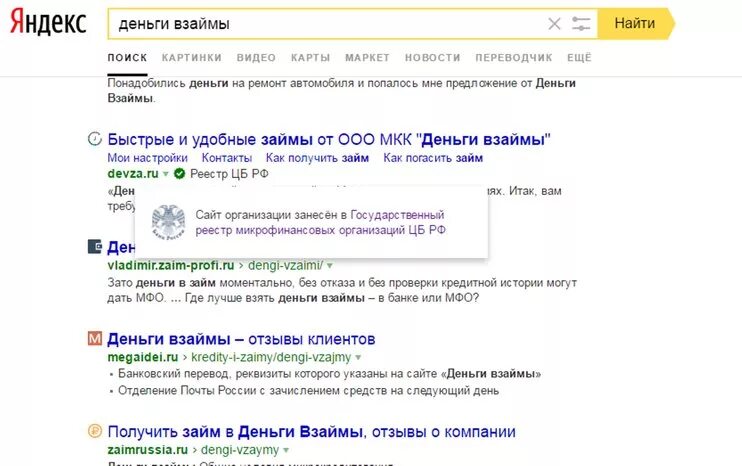Open the Yandex logo homepage link
The height and width of the screenshot is (466, 742).
[48, 22]
